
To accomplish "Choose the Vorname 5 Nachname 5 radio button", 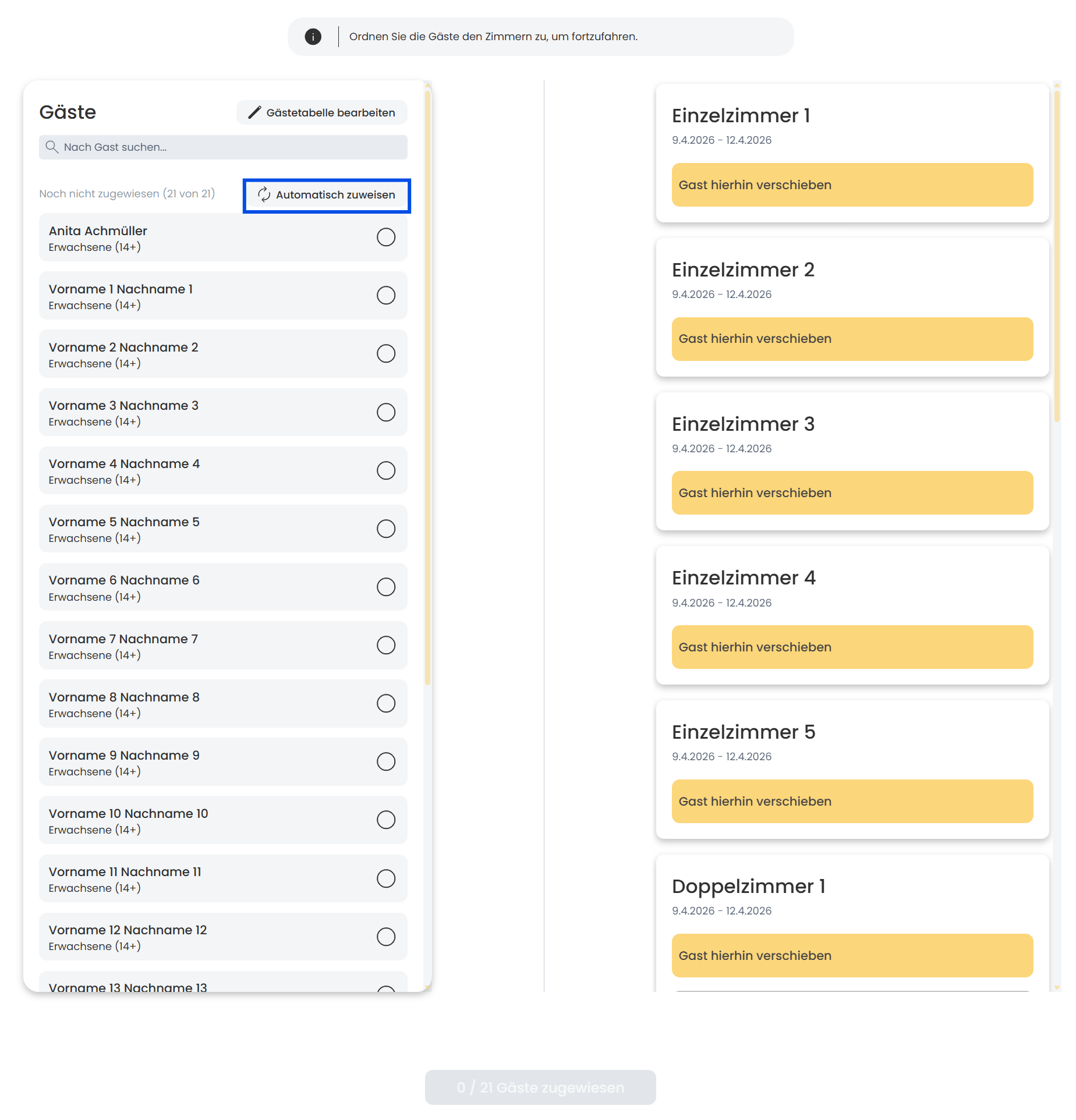I will 385,529.
